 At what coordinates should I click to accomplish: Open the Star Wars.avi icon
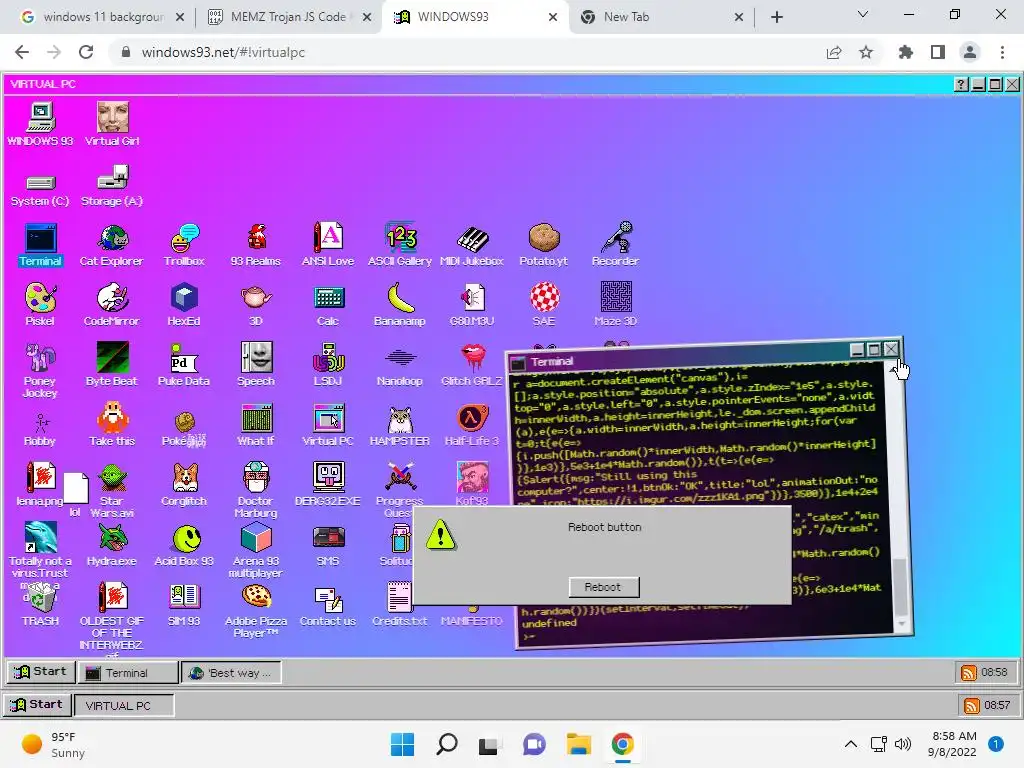[x=112, y=490]
